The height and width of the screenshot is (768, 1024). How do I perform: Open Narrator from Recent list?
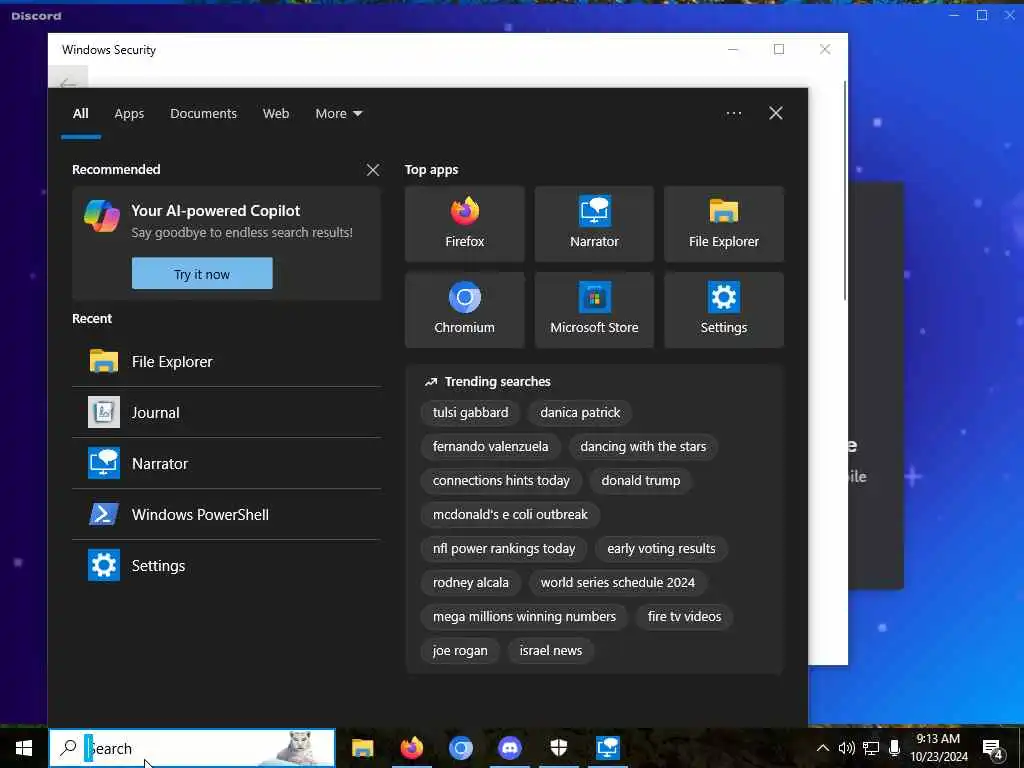226,463
